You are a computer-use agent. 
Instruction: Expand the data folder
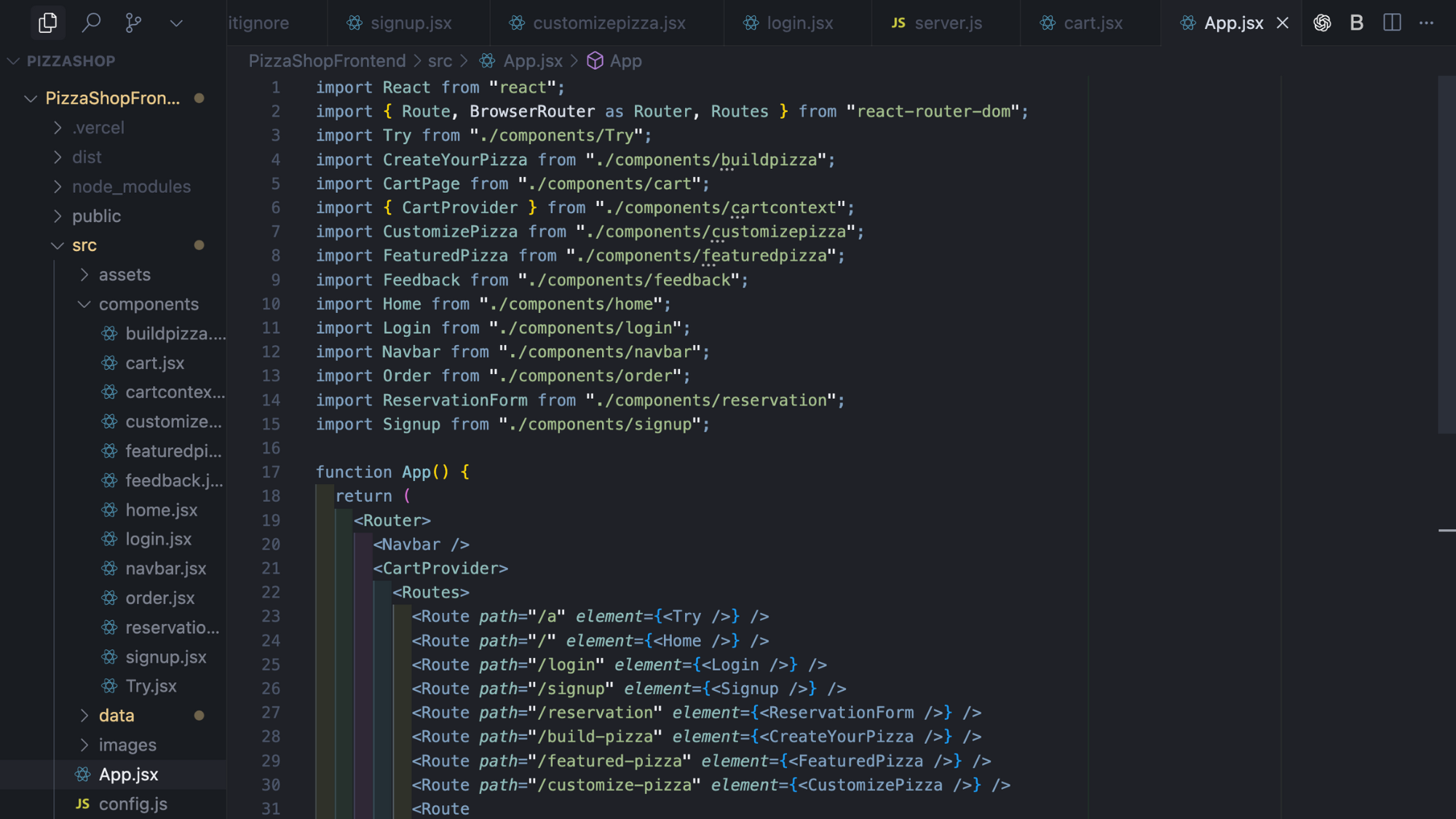point(113,715)
